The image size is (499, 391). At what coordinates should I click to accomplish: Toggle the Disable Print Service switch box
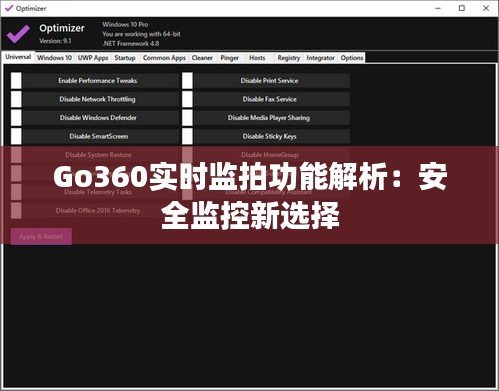187,81
